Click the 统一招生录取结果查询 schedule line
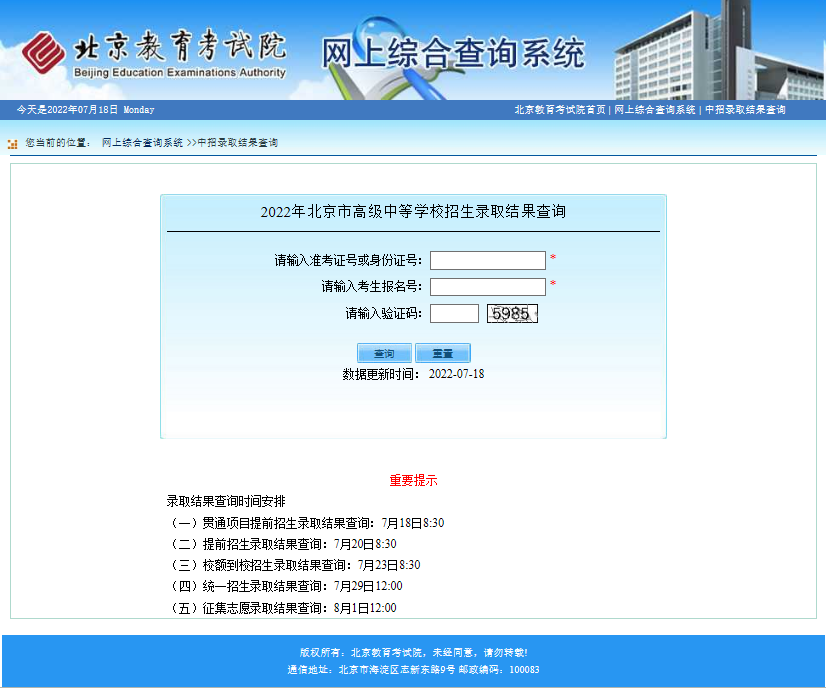 coord(286,586)
